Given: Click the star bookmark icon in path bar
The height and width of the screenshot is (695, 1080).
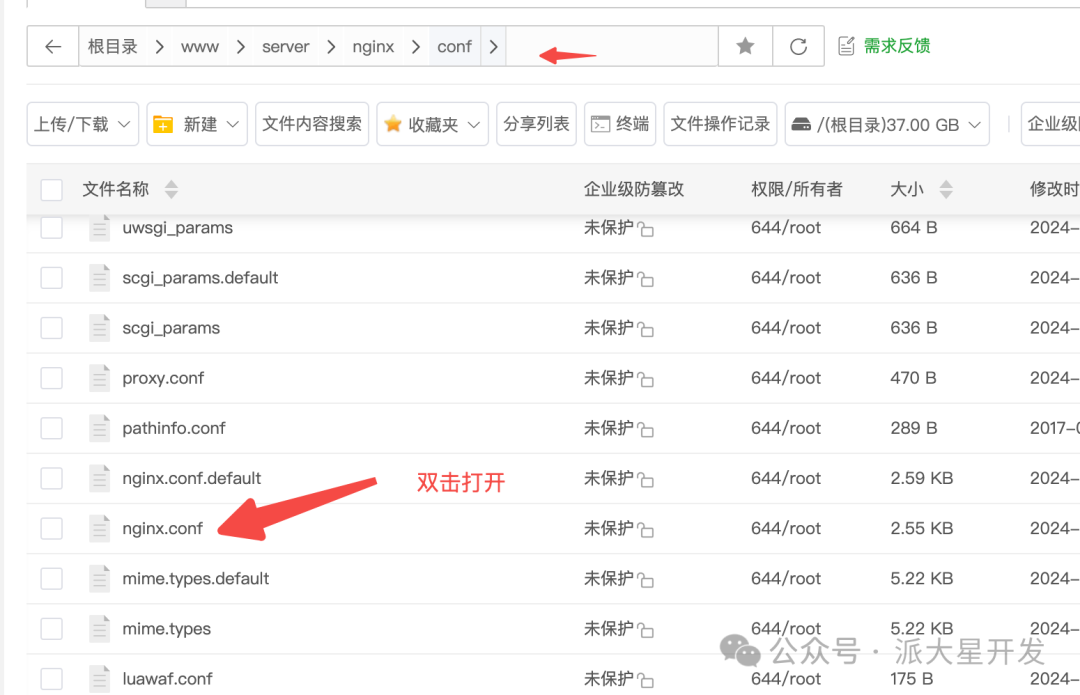Looking at the screenshot, I should [x=745, y=47].
